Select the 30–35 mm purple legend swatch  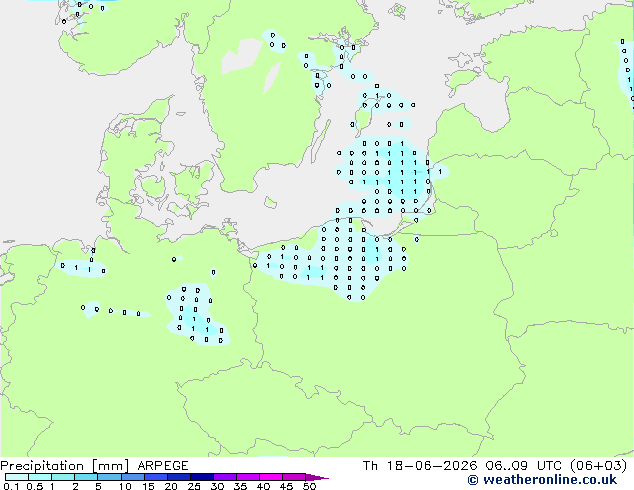(x=224, y=477)
